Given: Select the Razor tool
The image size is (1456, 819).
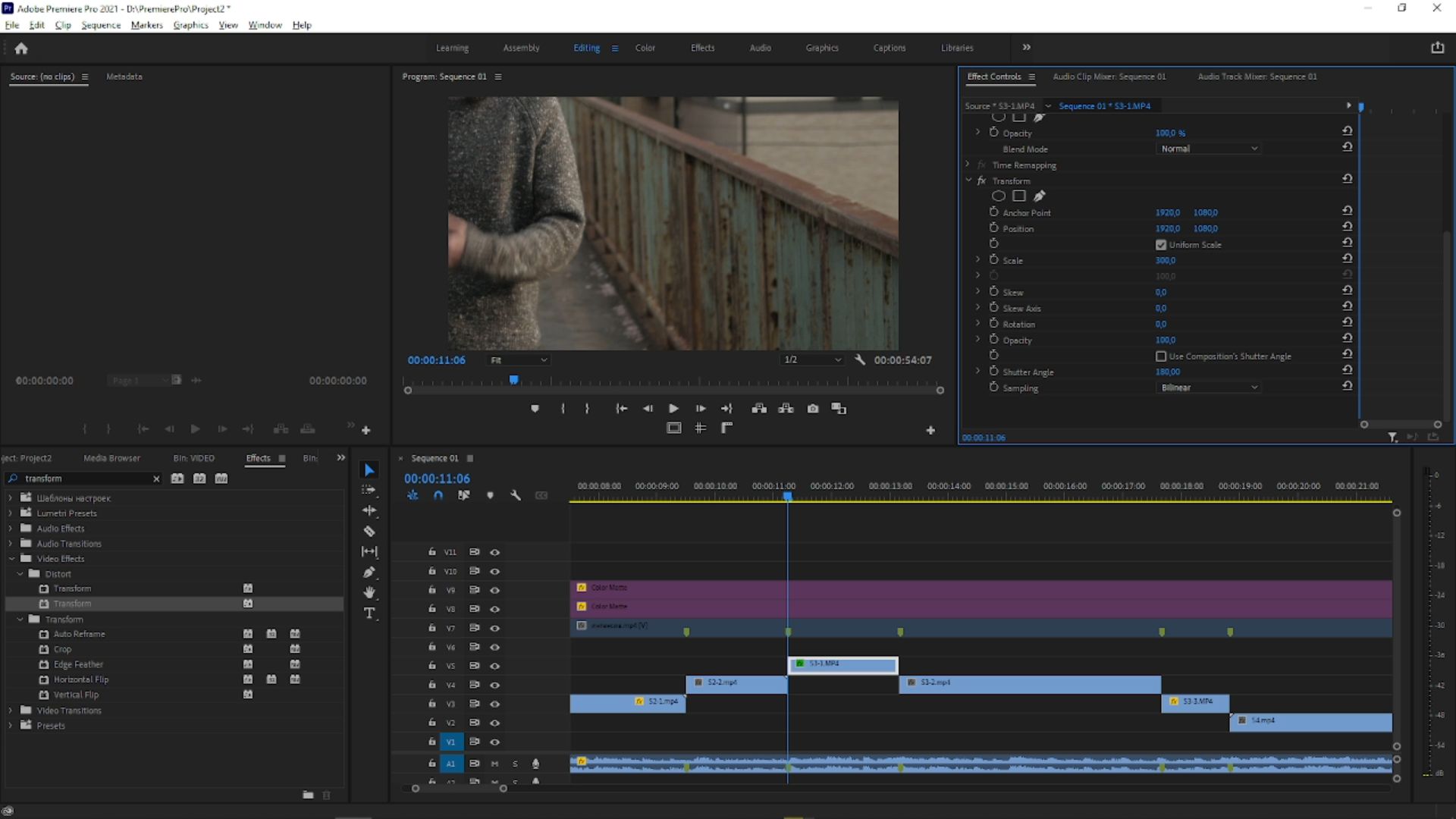Looking at the screenshot, I should [x=369, y=531].
